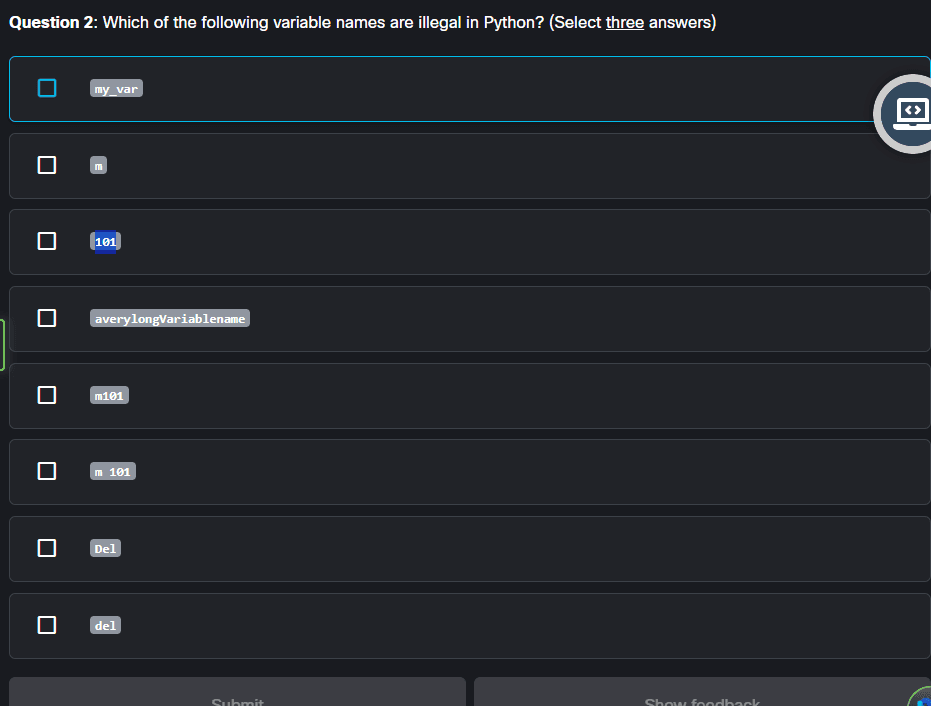
Task: Select the "m101" answer checkbox
Action: (x=46, y=394)
